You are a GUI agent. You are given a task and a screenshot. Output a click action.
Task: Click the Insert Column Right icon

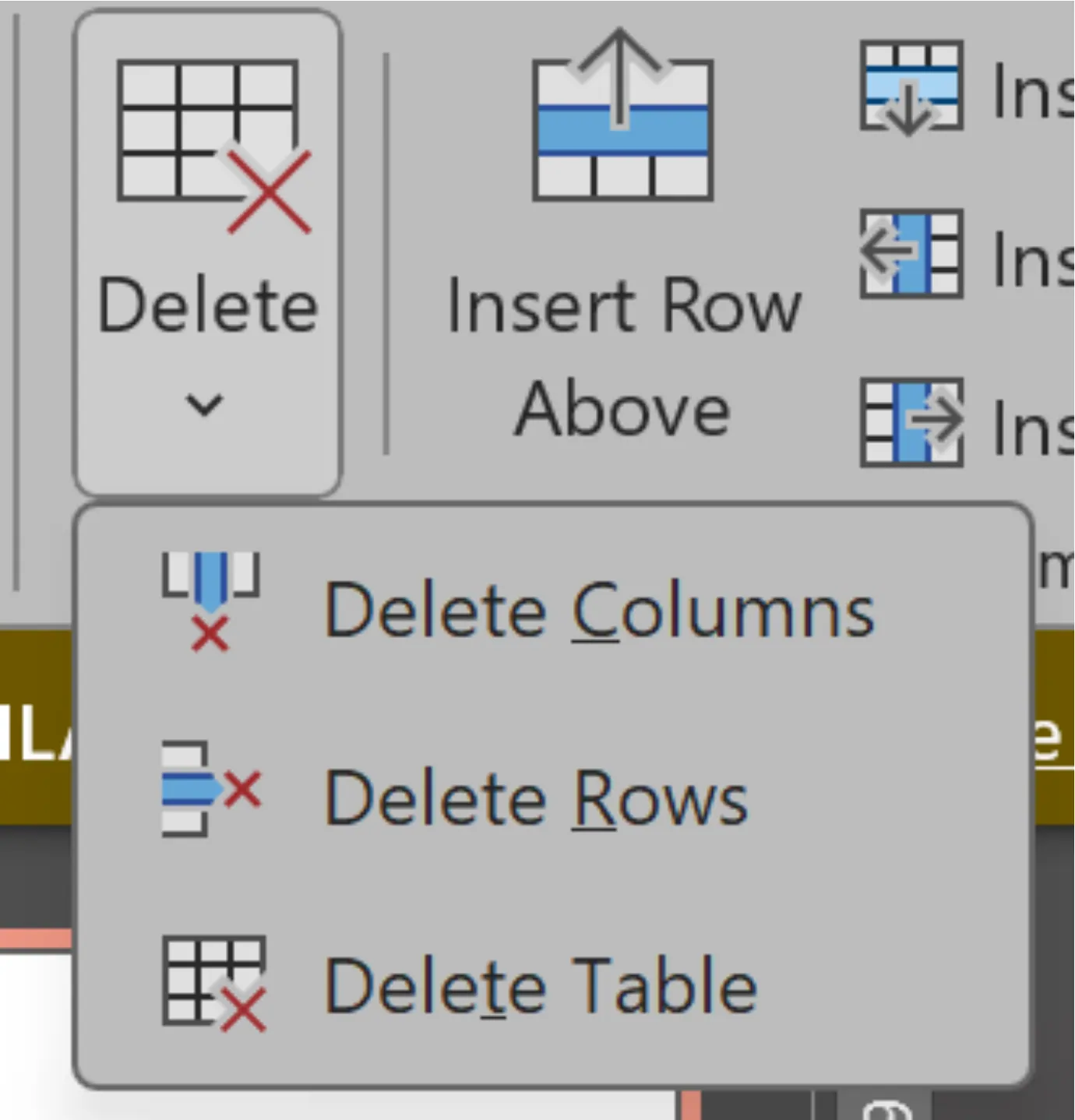(x=911, y=422)
